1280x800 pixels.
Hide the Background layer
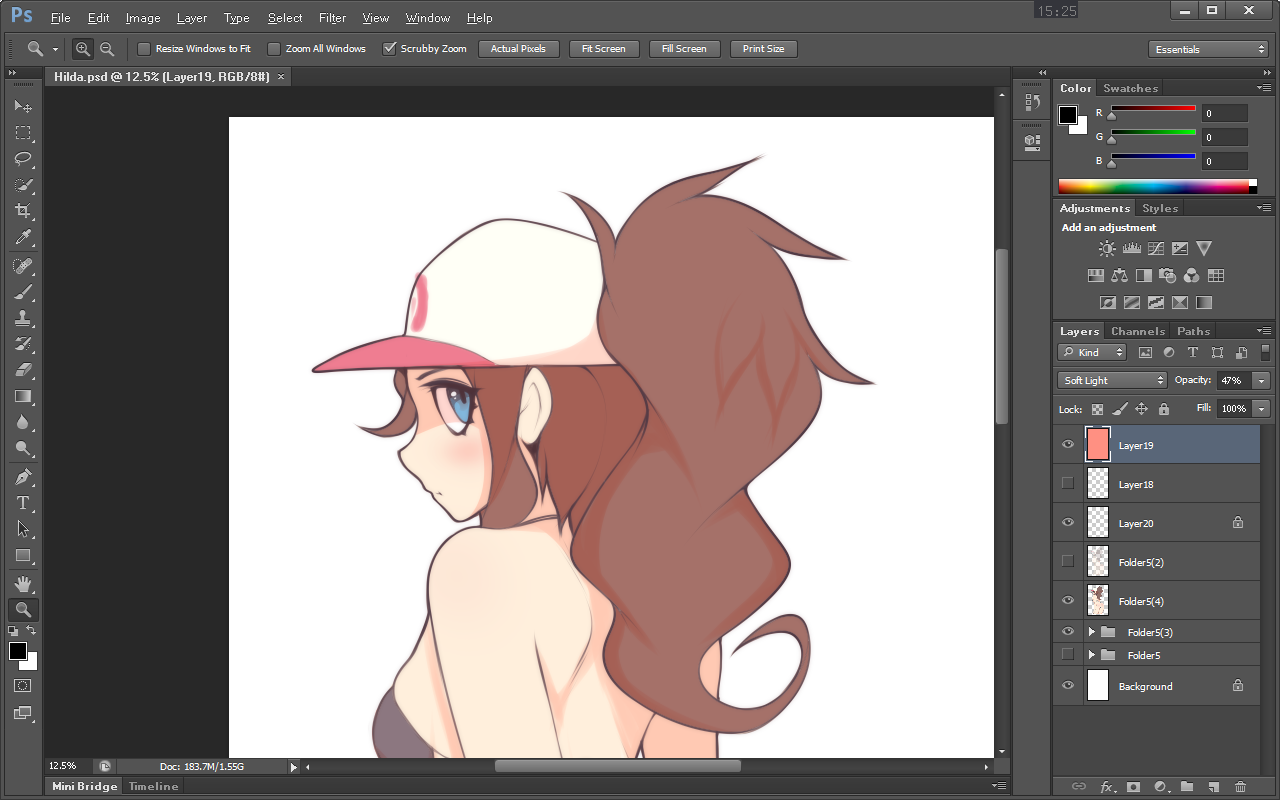click(x=1068, y=686)
